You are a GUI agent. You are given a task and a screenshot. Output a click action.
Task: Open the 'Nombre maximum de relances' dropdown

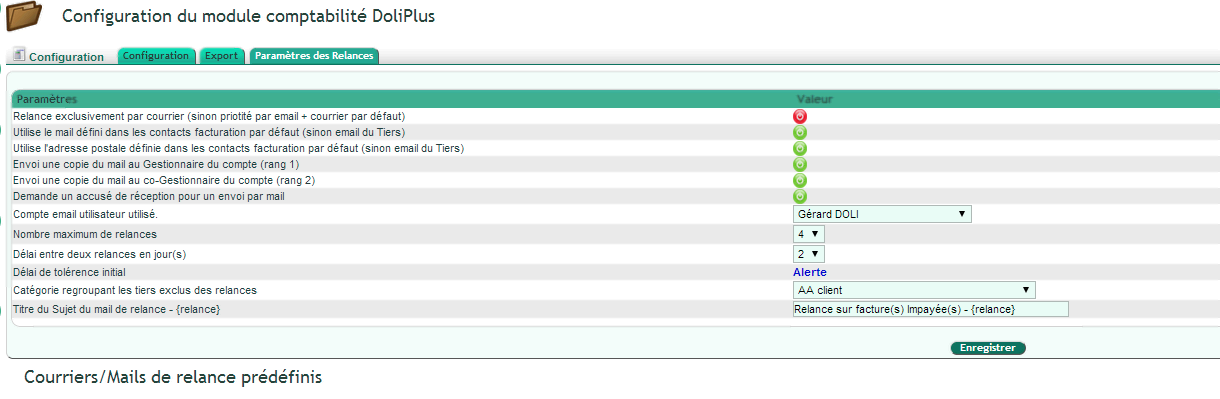point(808,234)
